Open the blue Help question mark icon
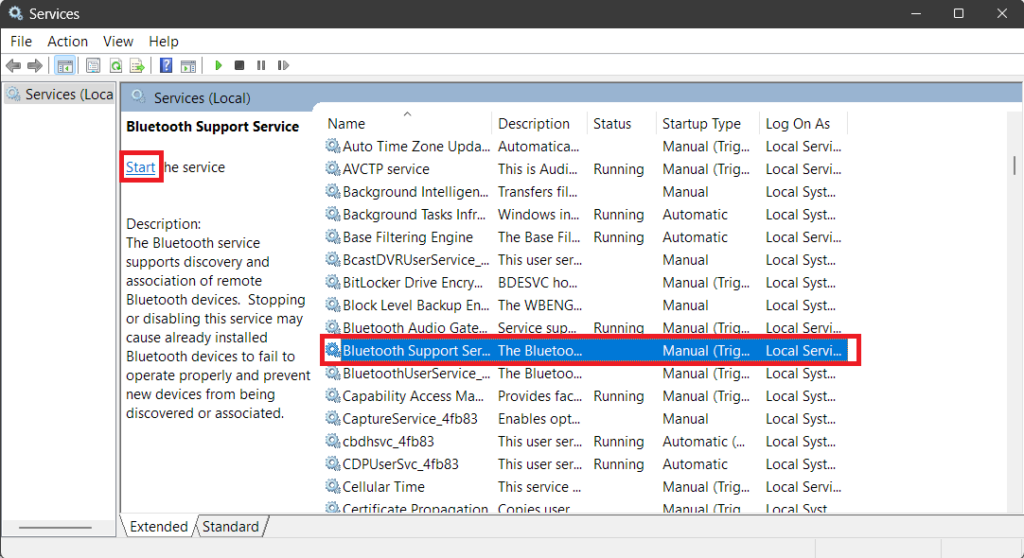Image resolution: width=1024 pixels, height=558 pixels. tap(166, 66)
